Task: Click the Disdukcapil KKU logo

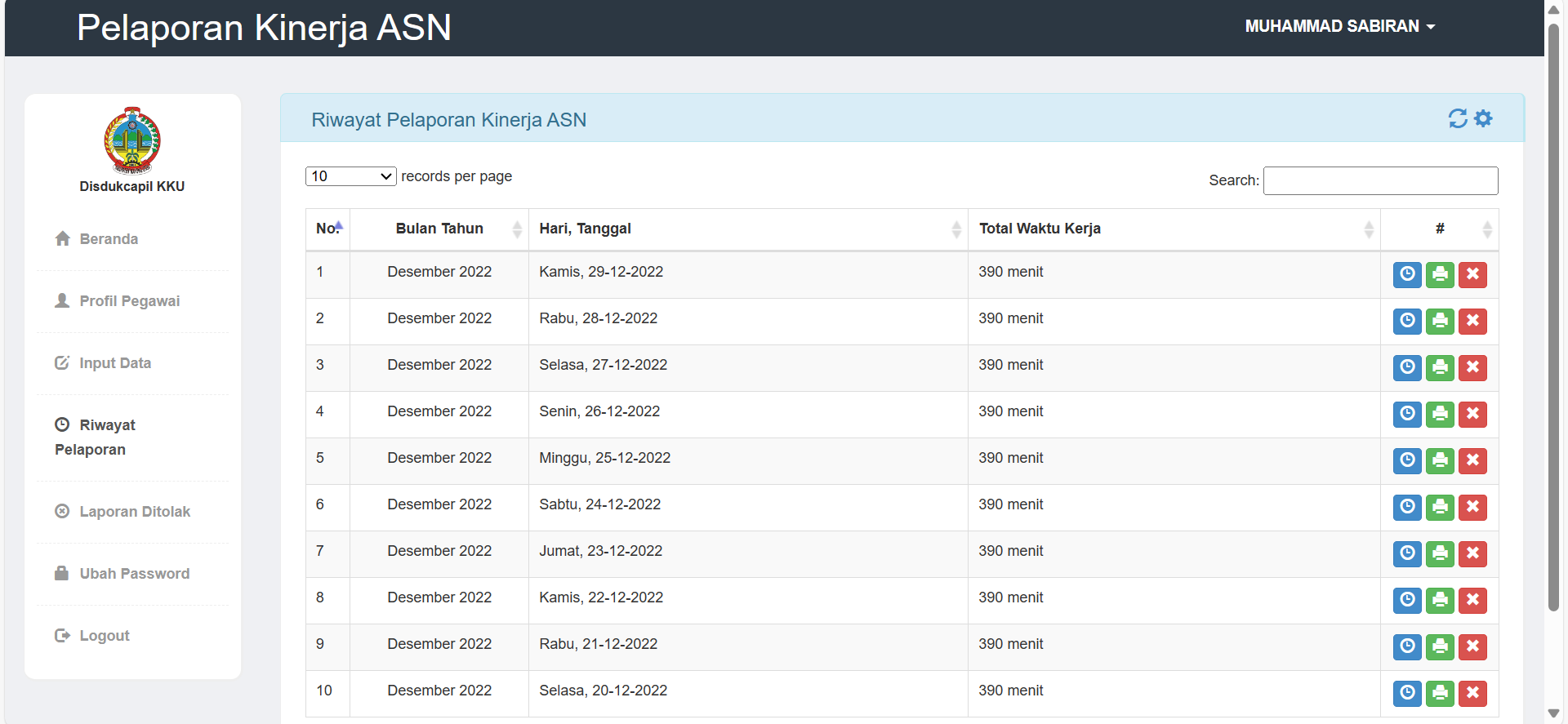Action: click(132, 140)
